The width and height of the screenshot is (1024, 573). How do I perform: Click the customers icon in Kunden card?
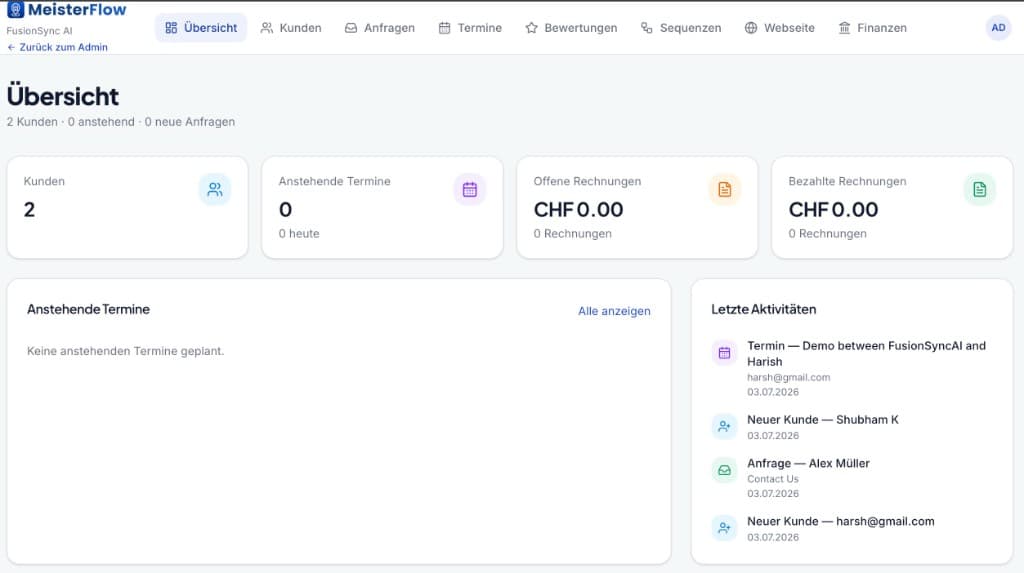pyautogui.click(x=215, y=189)
